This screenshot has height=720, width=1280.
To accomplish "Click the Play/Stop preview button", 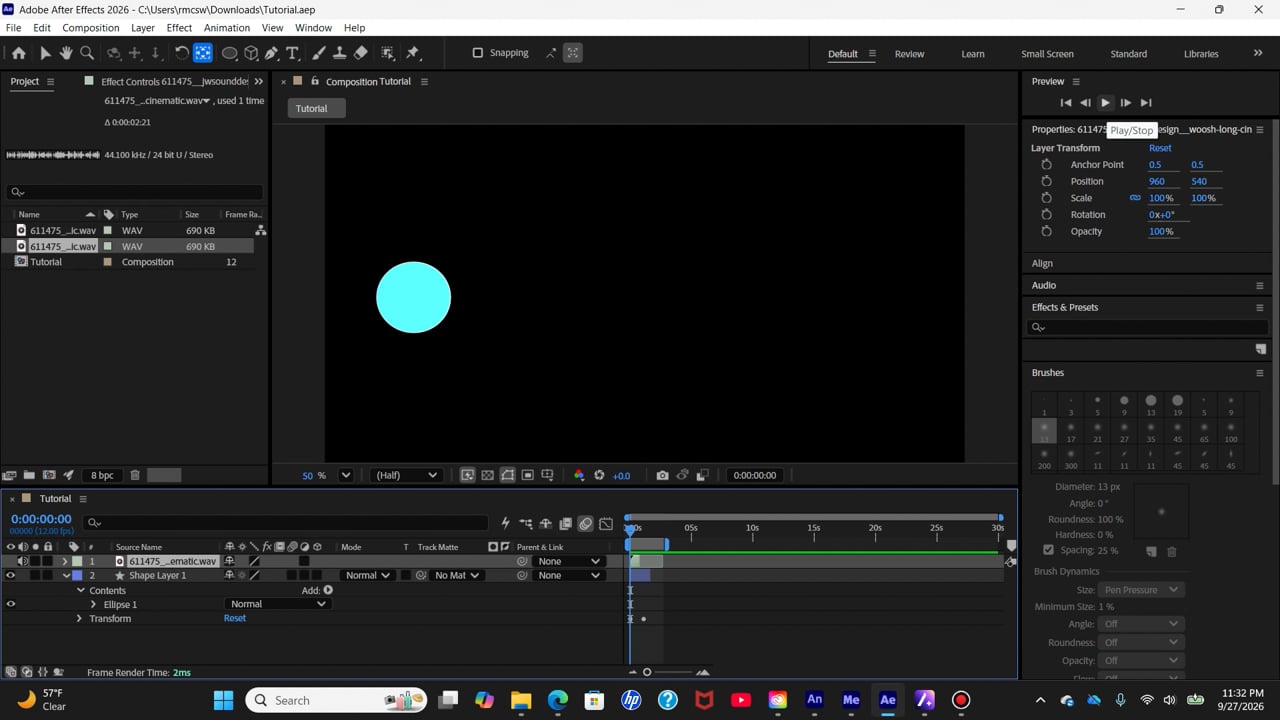I will [x=1105, y=102].
